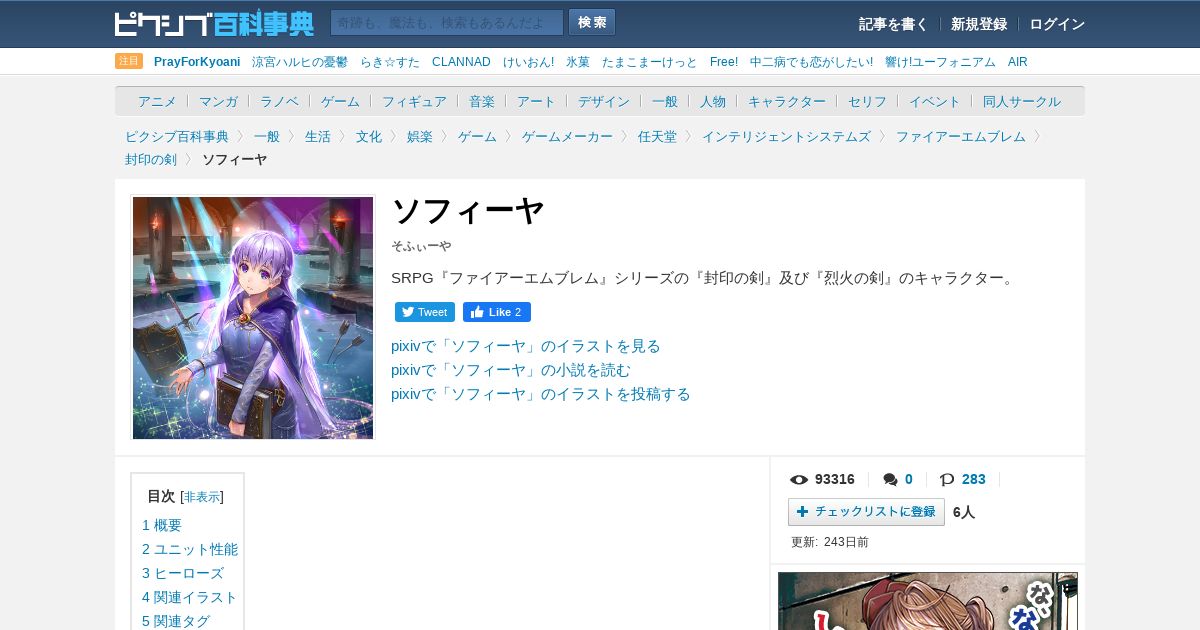Open the ソフィーヤ character illustration thumbnail

click(x=253, y=317)
